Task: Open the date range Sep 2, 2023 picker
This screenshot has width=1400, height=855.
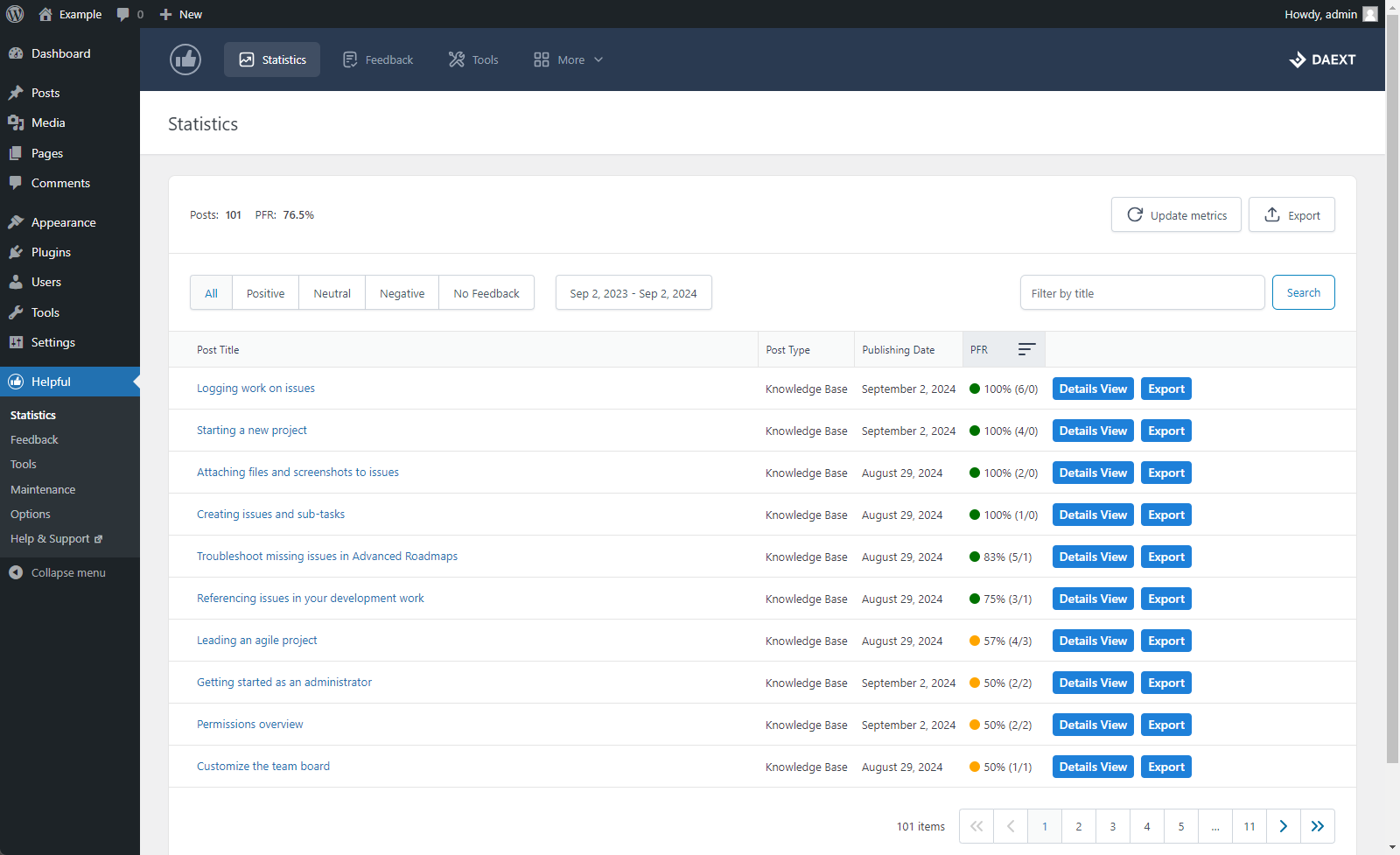Action: pyautogui.click(x=633, y=293)
